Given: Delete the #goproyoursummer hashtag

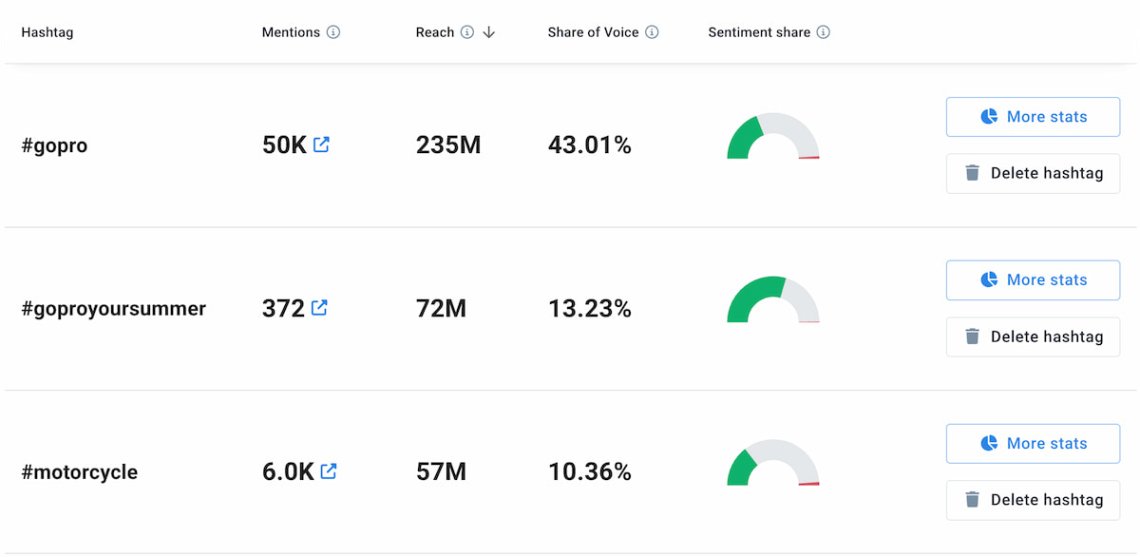Looking at the screenshot, I should [x=1032, y=337].
